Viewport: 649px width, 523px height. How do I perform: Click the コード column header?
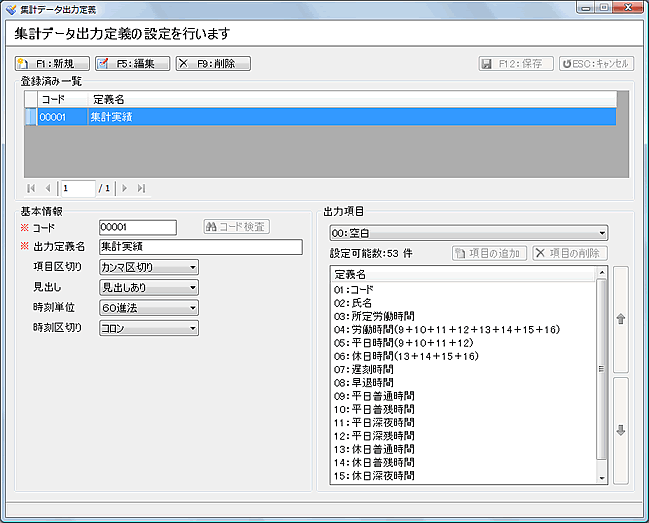point(62,99)
